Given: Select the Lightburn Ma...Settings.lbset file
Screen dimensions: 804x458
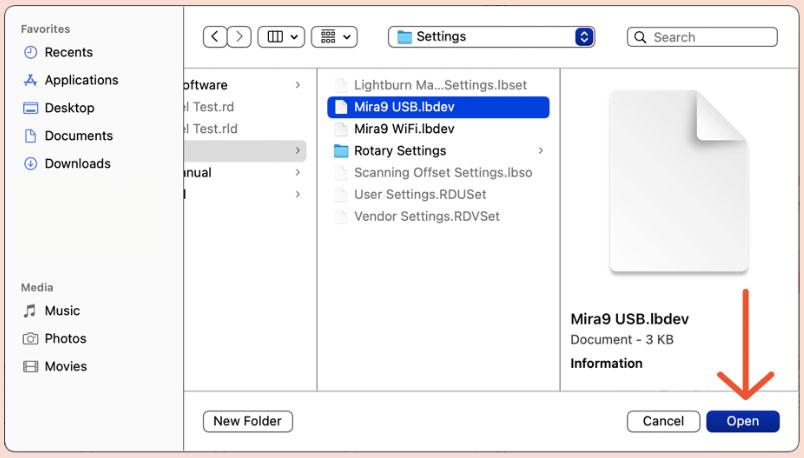Looking at the screenshot, I should [438, 85].
